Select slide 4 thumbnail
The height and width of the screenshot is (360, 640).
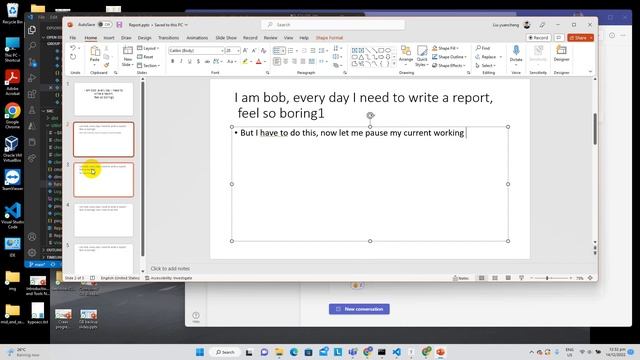[104, 220]
